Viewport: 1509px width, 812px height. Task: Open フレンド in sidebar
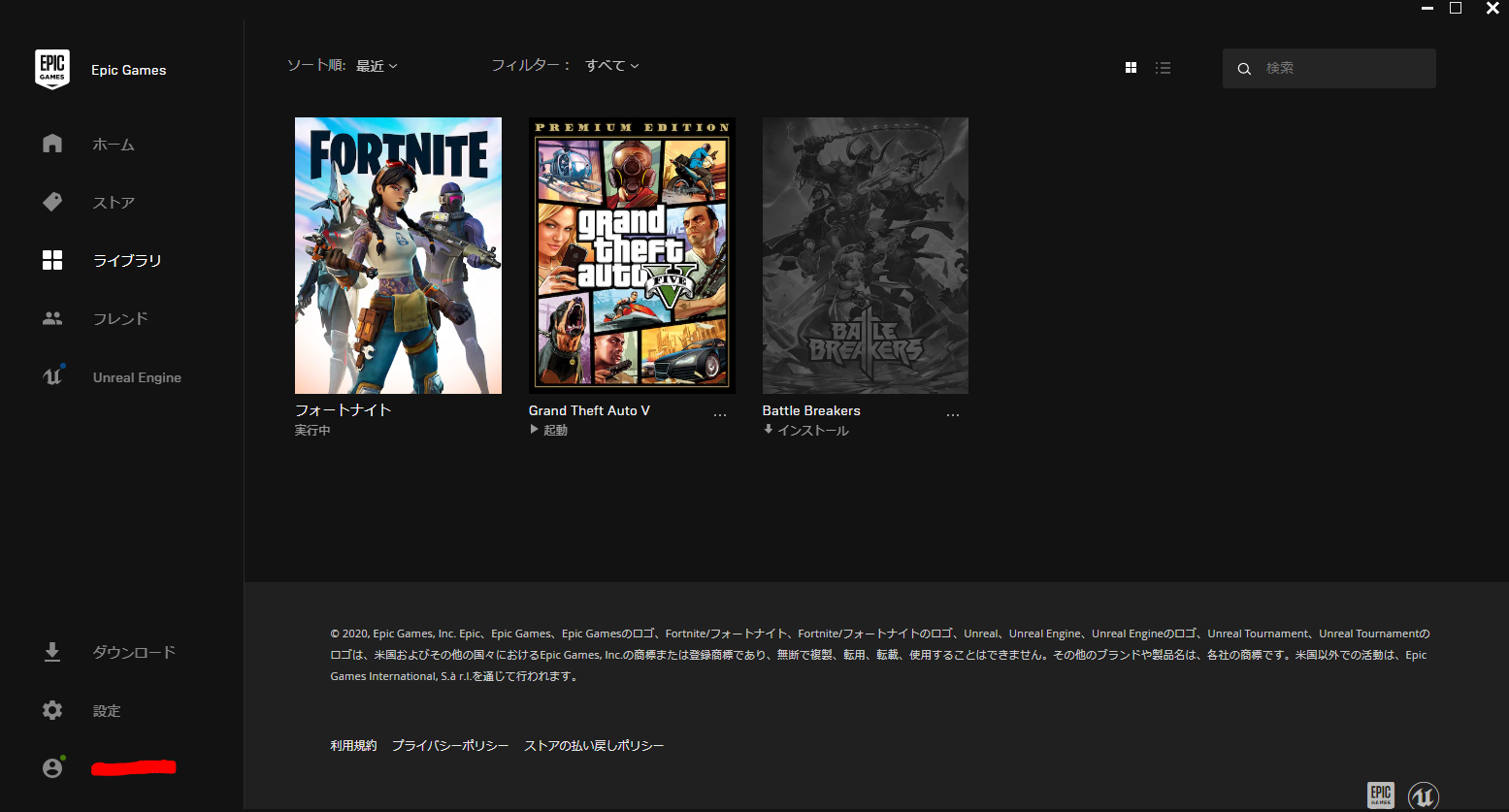pos(120,318)
